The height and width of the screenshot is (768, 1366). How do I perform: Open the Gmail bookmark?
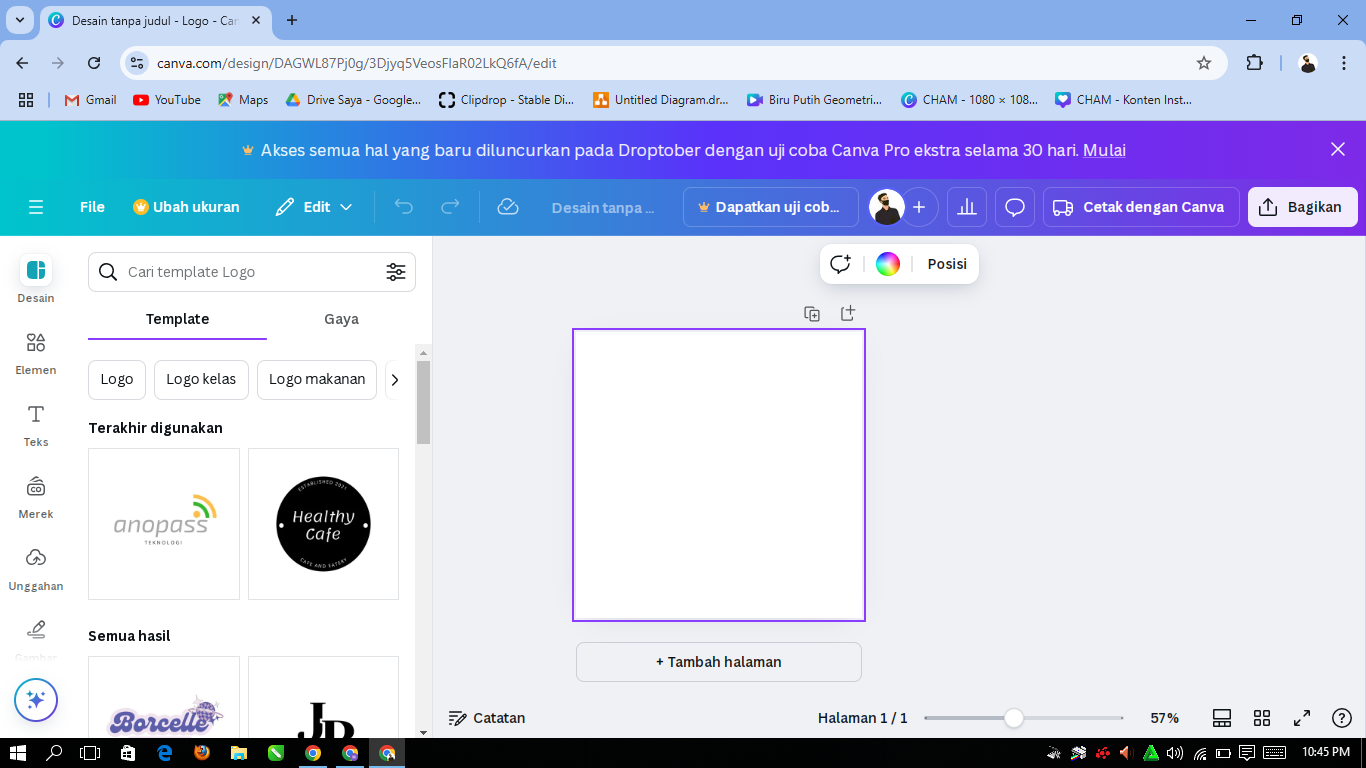click(x=90, y=100)
